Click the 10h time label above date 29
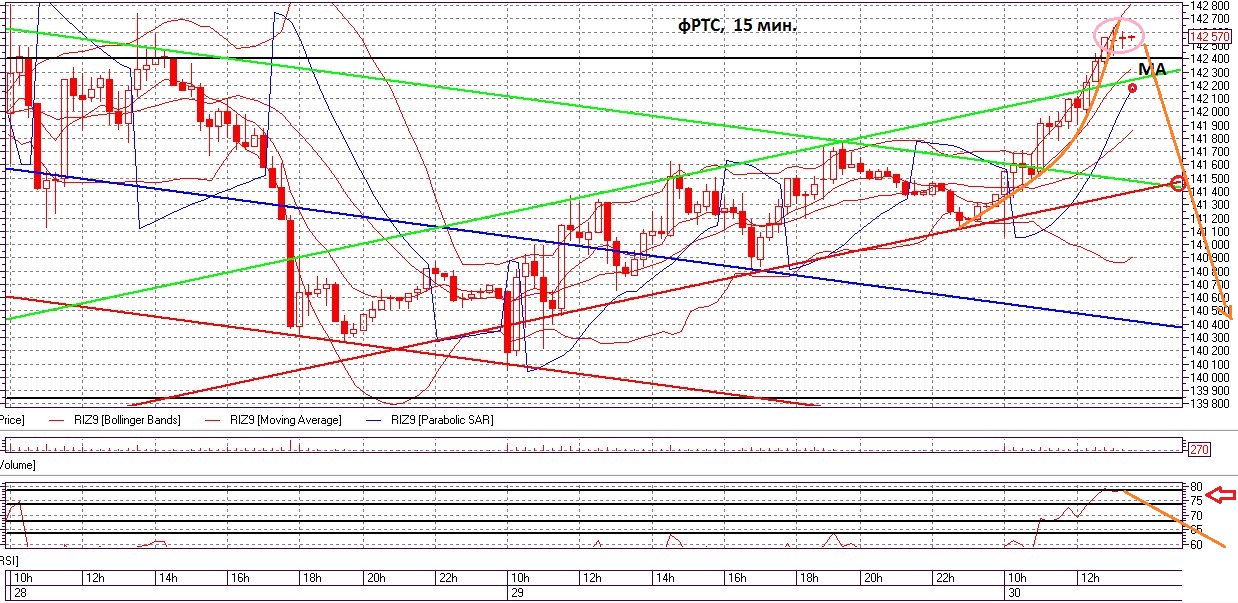The image size is (1238, 603). point(518,579)
